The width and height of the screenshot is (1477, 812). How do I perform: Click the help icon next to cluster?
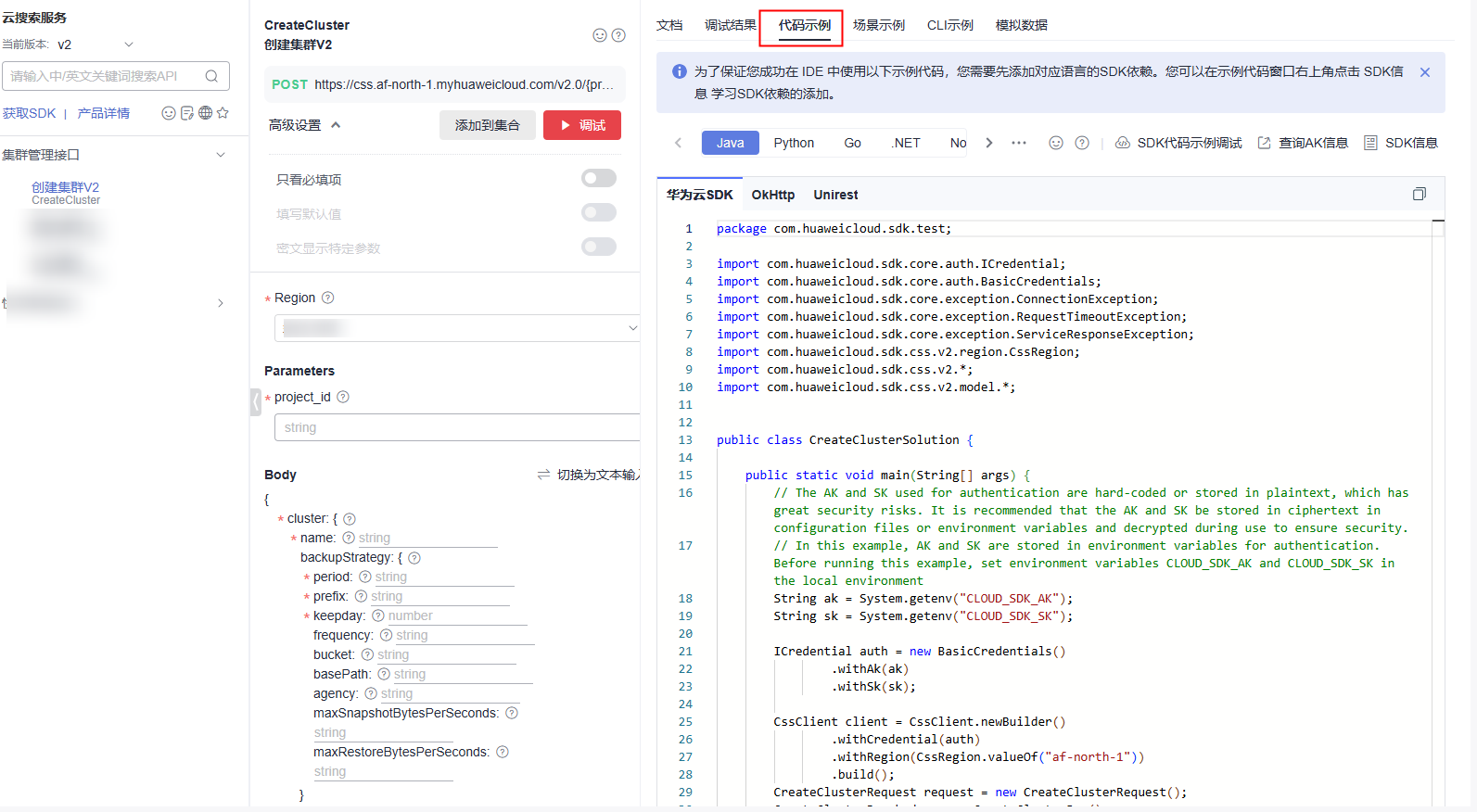click(350, 519)
